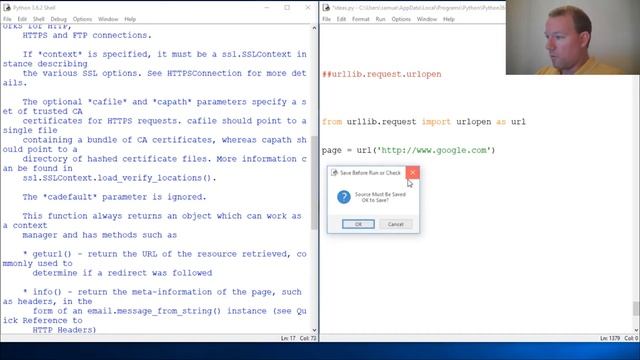Click the Python Shell vertical scrollbar thumb

point(314,182)
